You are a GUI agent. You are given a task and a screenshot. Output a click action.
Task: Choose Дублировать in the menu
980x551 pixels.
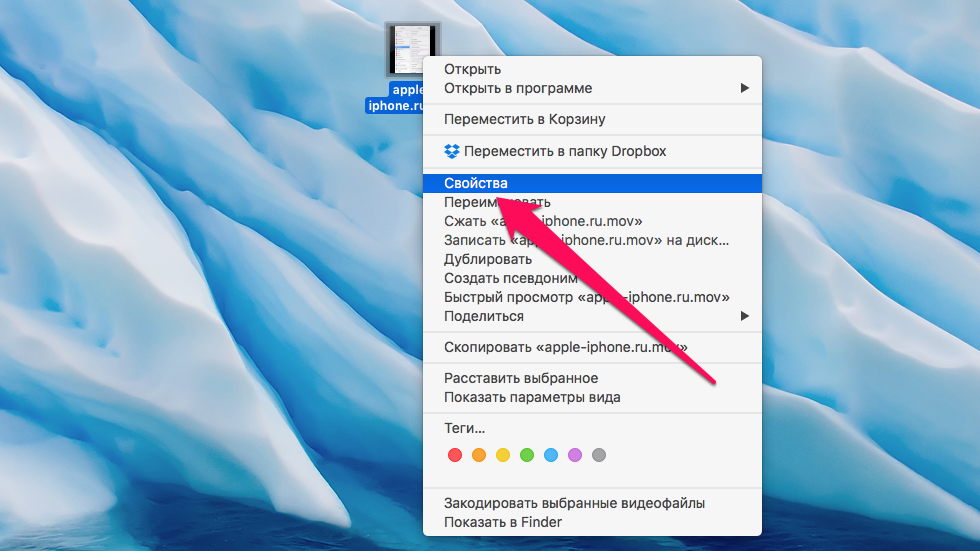(x=592, y=259)
